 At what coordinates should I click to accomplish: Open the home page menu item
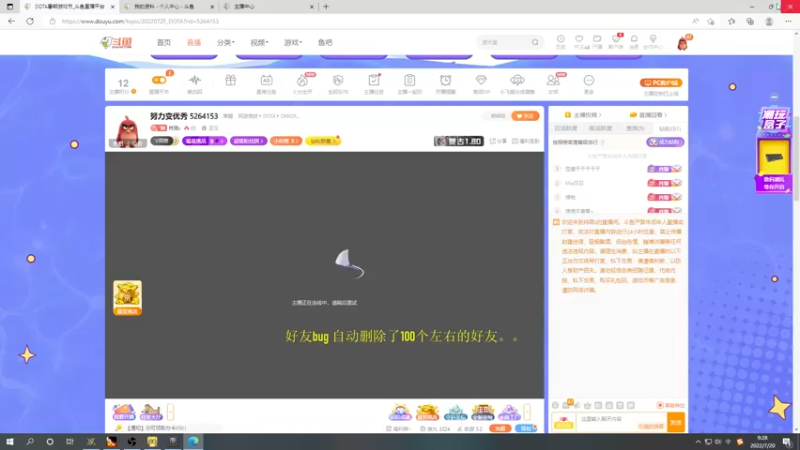164,42
